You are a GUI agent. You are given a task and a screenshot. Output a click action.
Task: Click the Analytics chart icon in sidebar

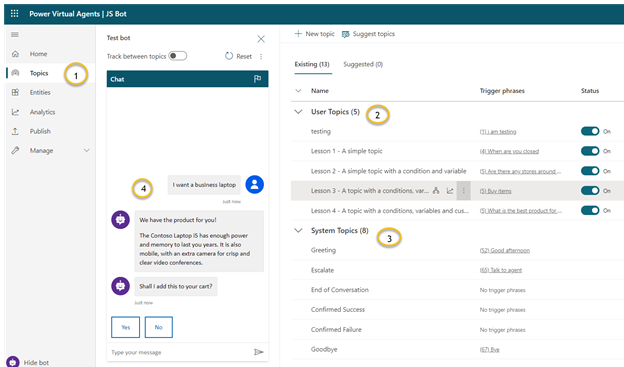[x=15, y=112]
